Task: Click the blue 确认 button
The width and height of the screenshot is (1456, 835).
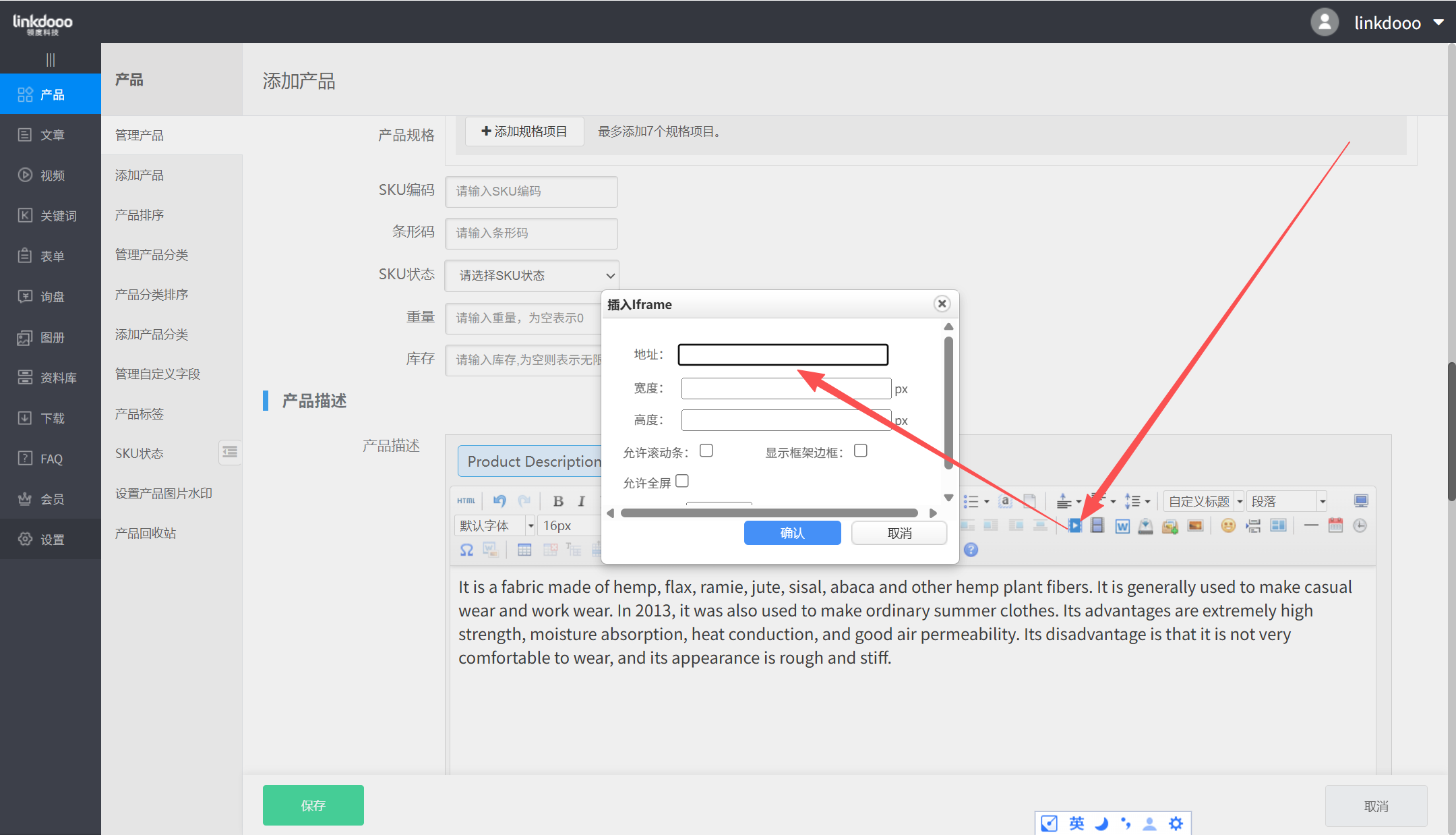Action: pos(792,533)
